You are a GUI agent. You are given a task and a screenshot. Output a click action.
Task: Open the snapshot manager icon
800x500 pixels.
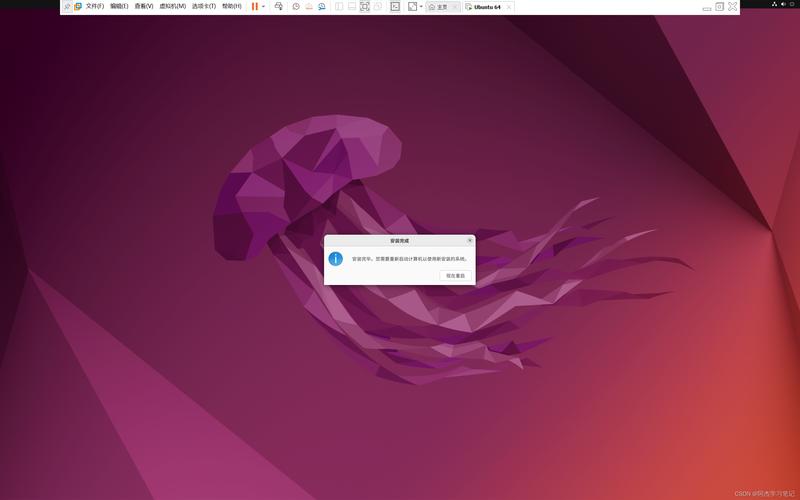321,7
